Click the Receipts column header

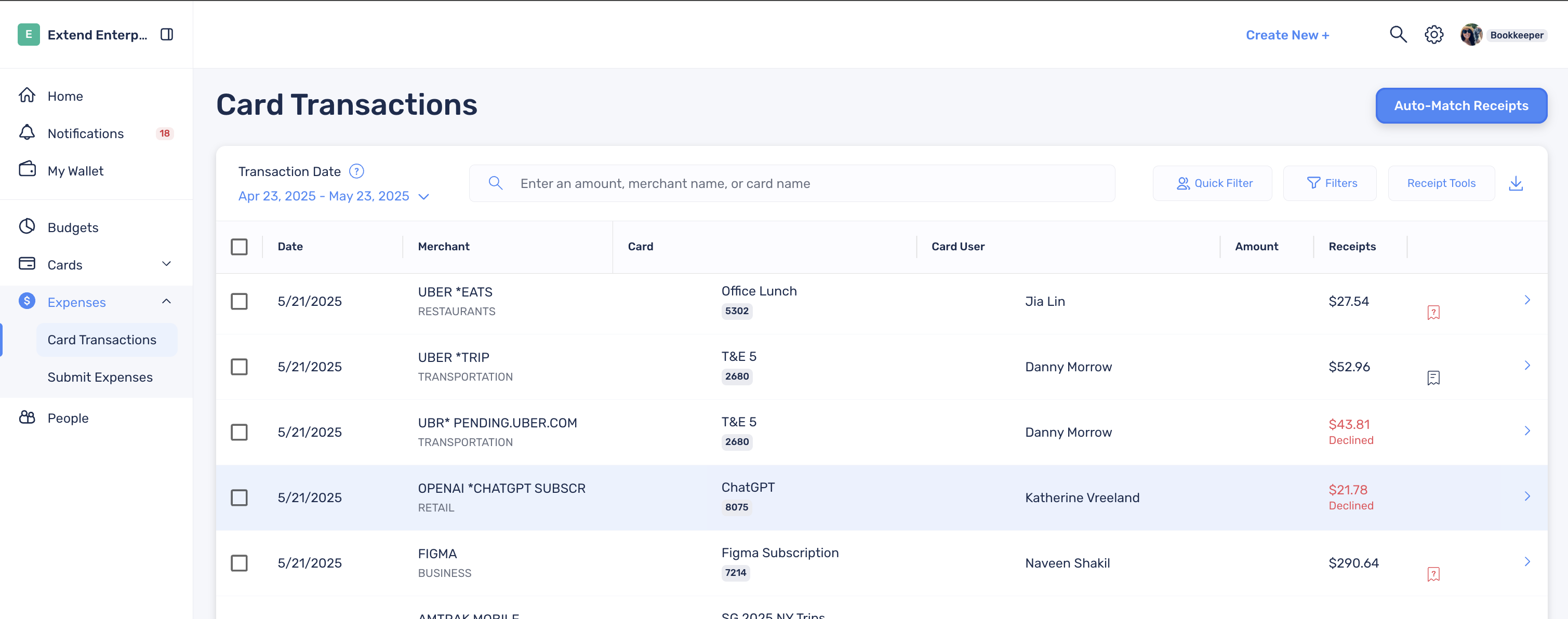click(1352, 247)
